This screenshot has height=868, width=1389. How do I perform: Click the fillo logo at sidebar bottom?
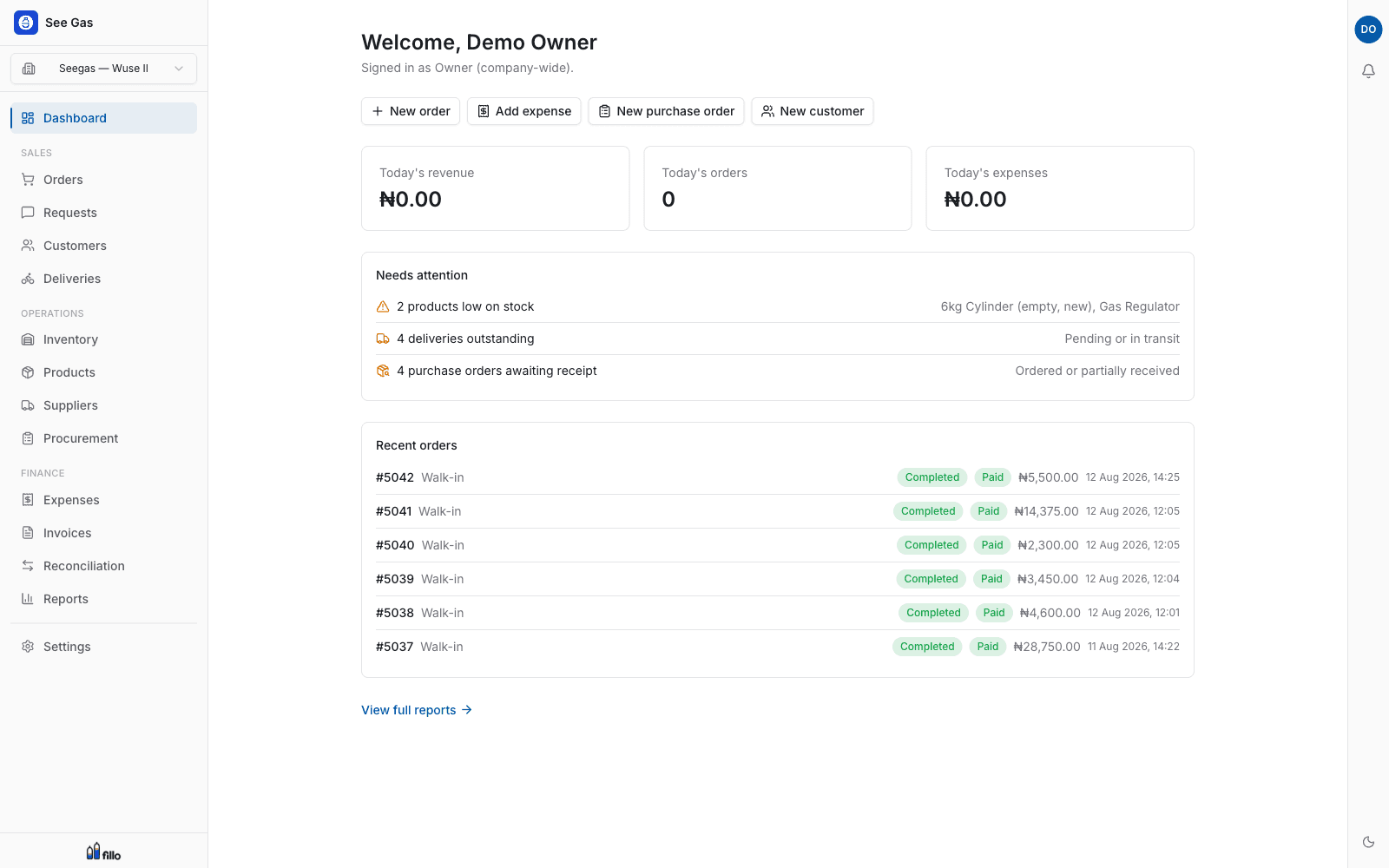[x=103, y=852]
